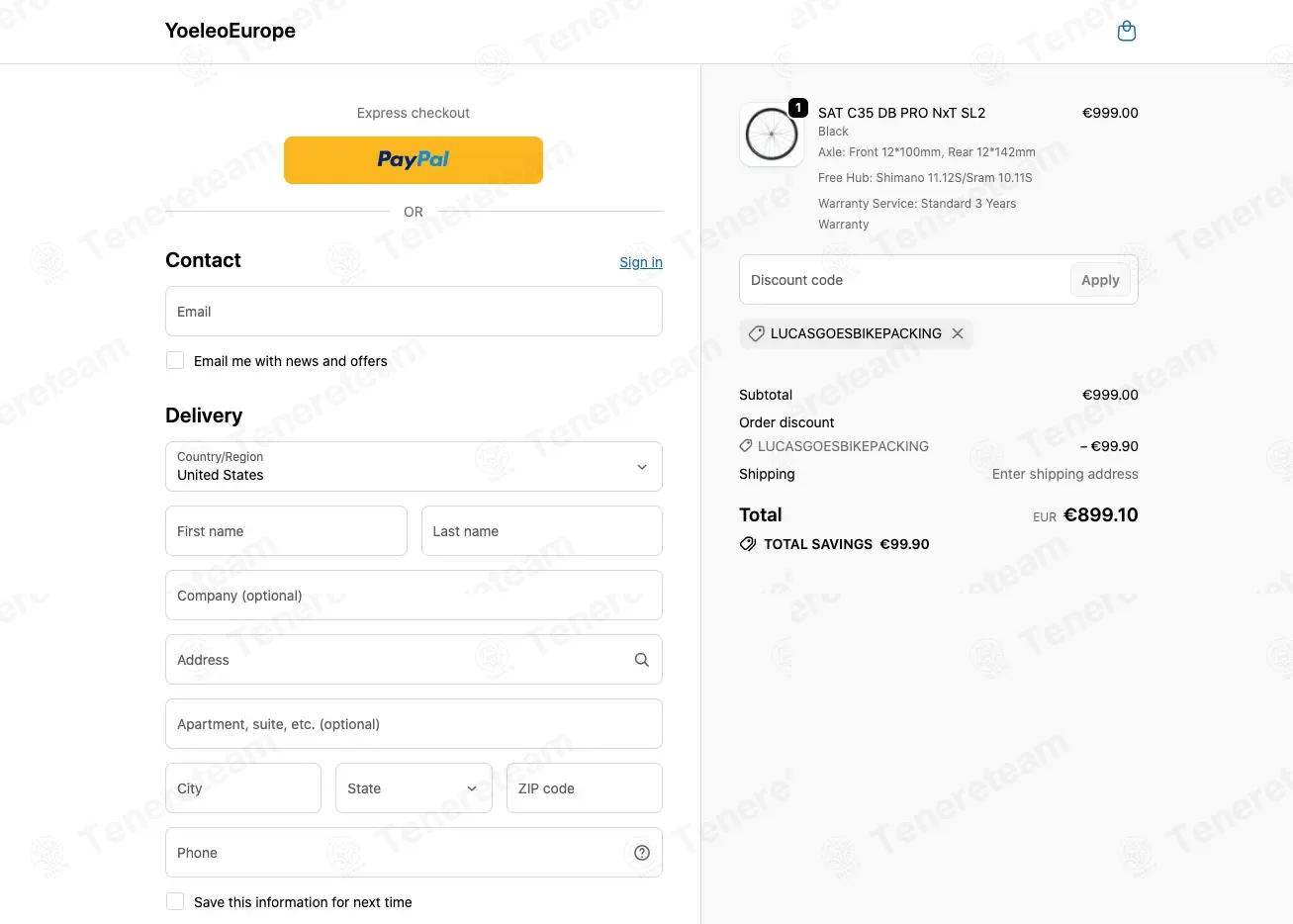This screenshot has height=924, width=1293.
Task: Expand the State dropdown
Action: pos(414,788)
